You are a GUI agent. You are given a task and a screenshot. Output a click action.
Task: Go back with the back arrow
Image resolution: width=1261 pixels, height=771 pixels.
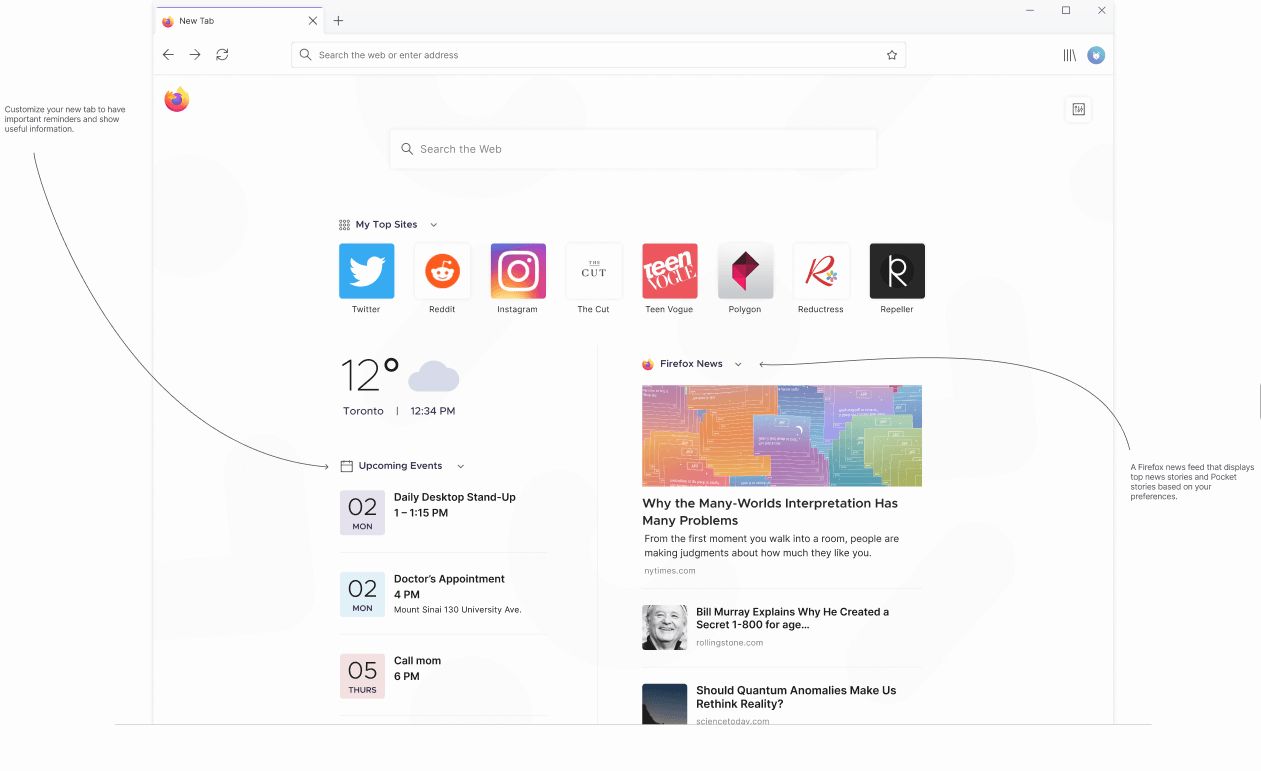(168, 55)
